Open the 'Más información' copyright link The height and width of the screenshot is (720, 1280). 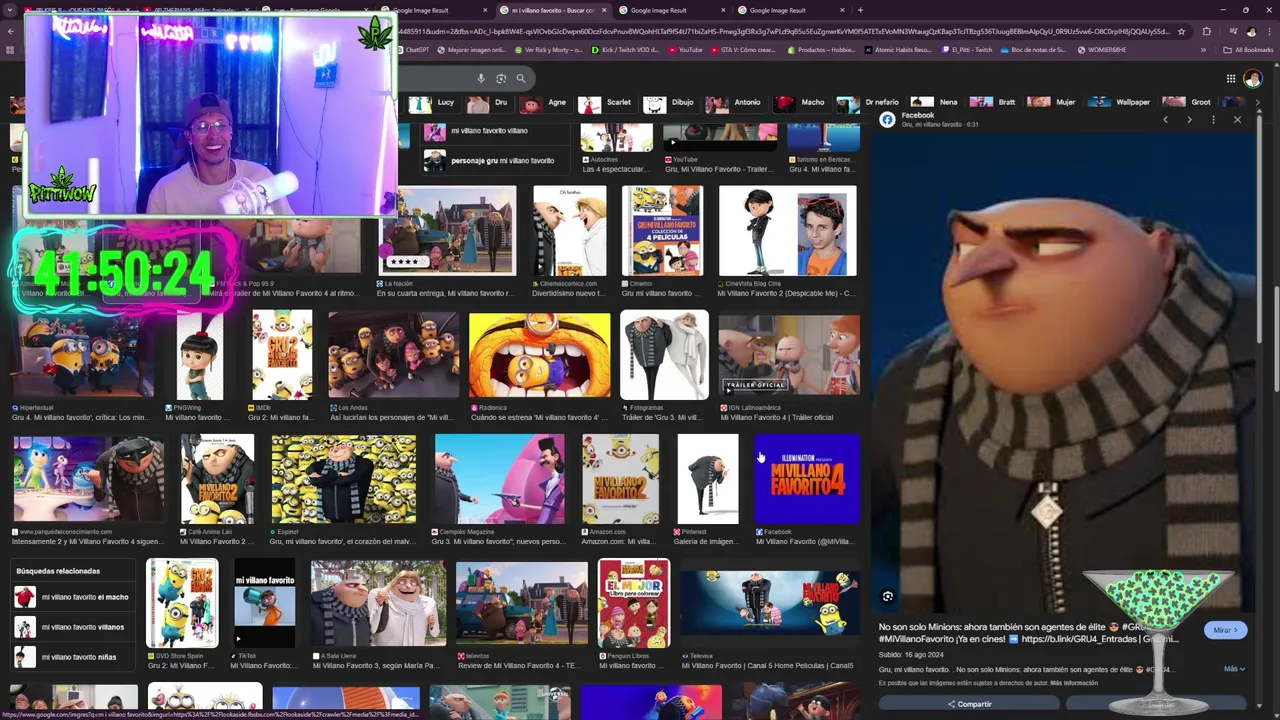(1074, 683)
